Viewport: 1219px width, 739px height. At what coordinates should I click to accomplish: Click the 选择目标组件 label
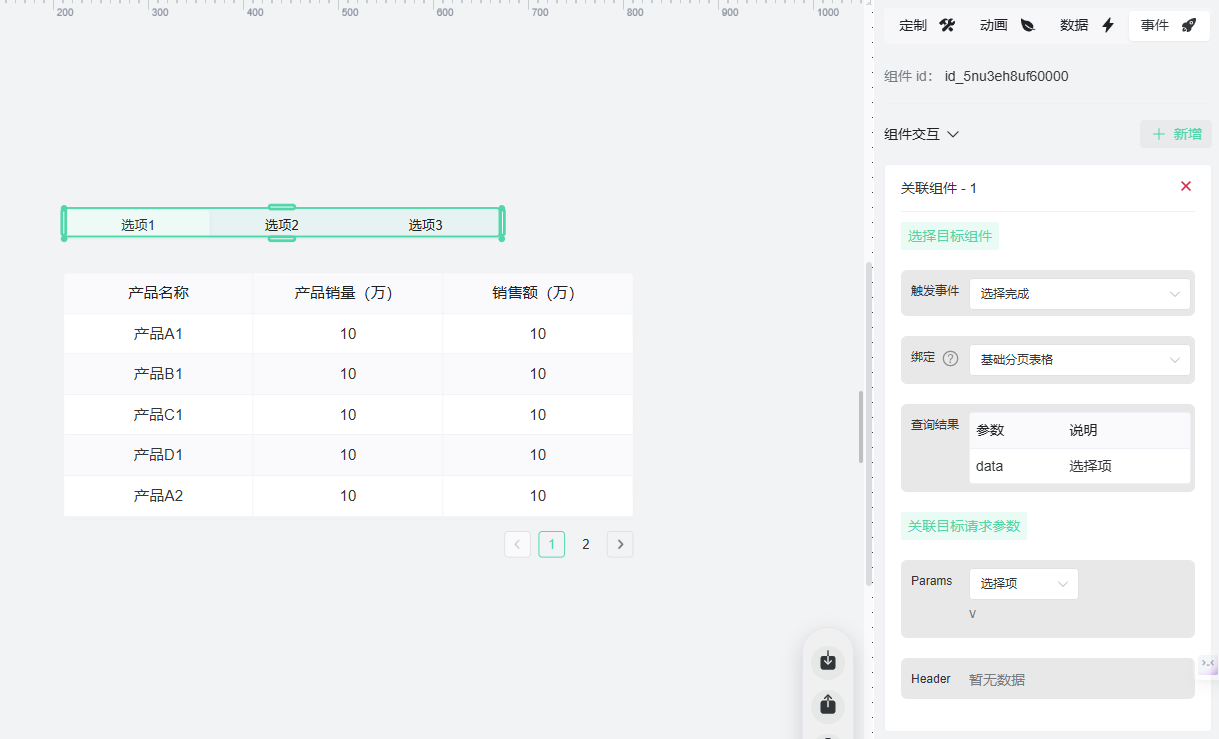click(x=950, y=237)
